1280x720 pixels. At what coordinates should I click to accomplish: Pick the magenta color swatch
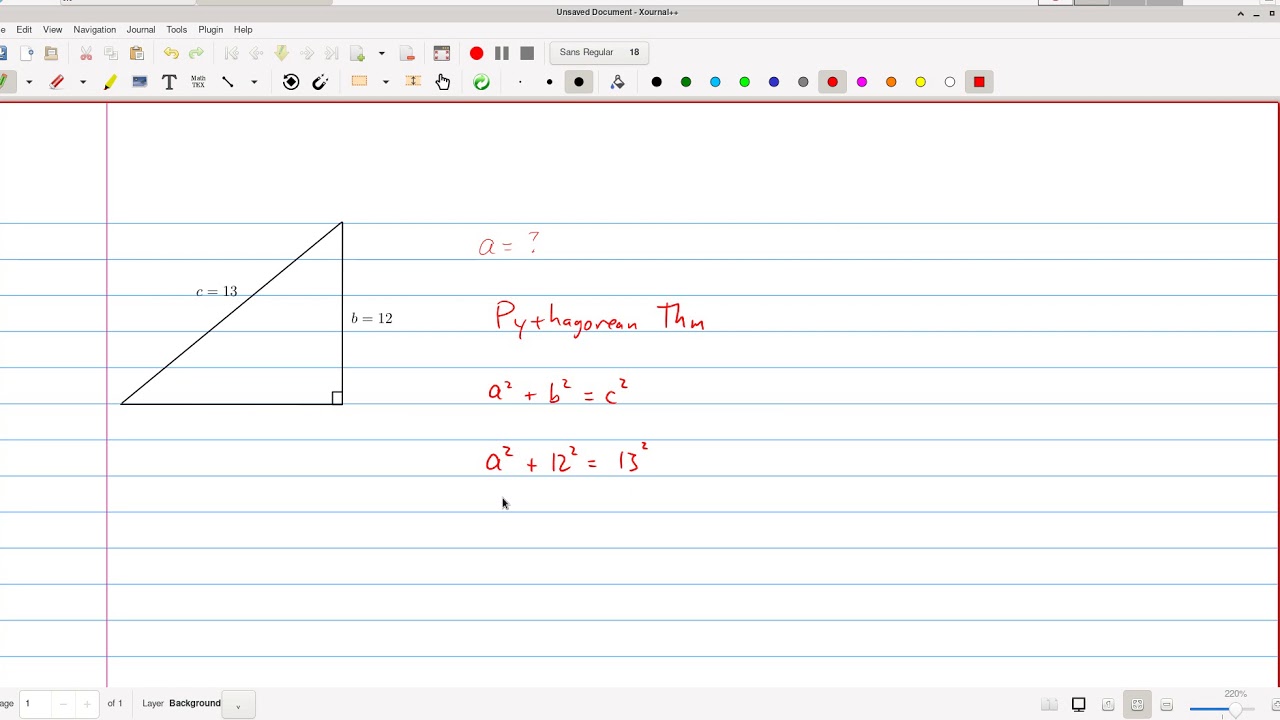click(862, 82)
